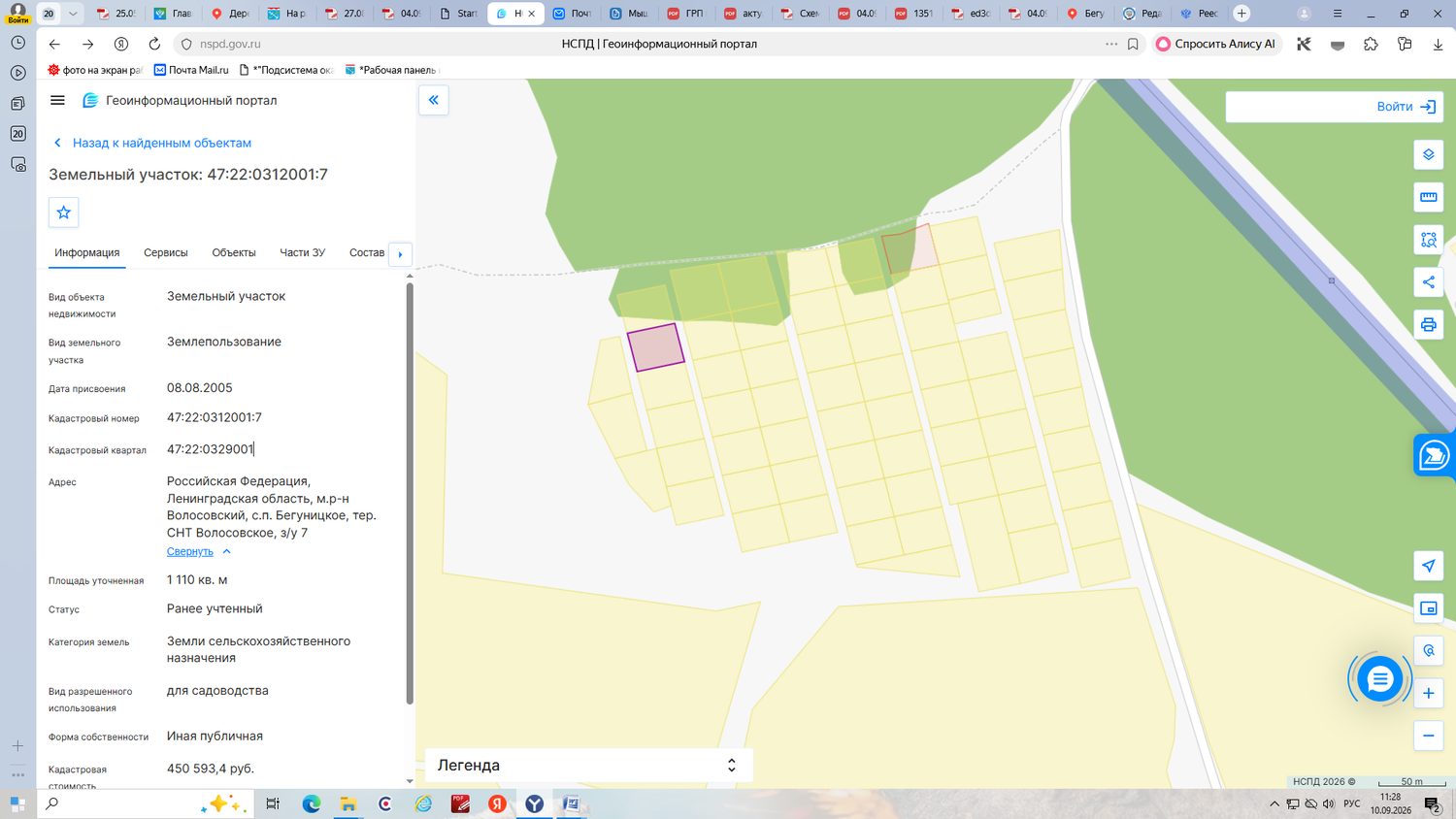Click the identify-object tool above the zoom buttons
Image resolution: width=1456 pixels, height=819 pixels.
tap(1429, 650)
